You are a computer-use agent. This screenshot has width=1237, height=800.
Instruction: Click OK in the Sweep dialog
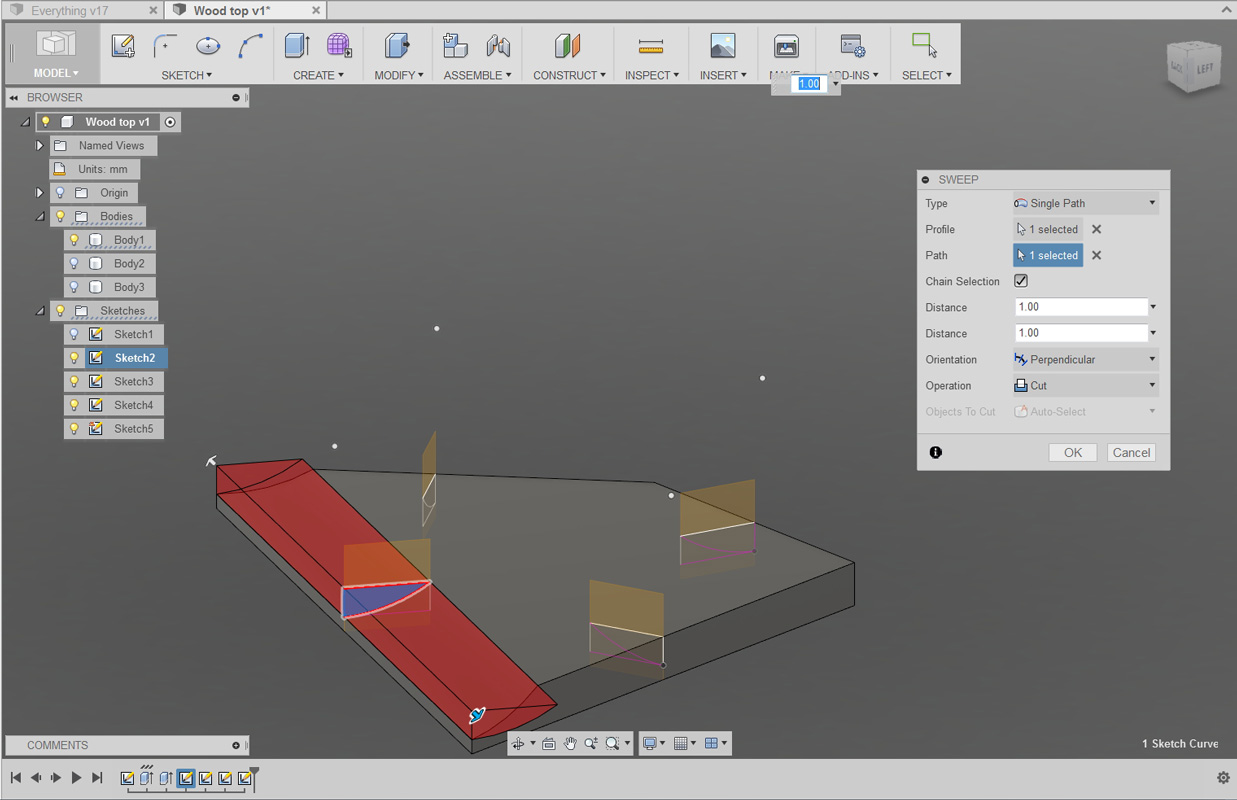[x=1073, y=452]
